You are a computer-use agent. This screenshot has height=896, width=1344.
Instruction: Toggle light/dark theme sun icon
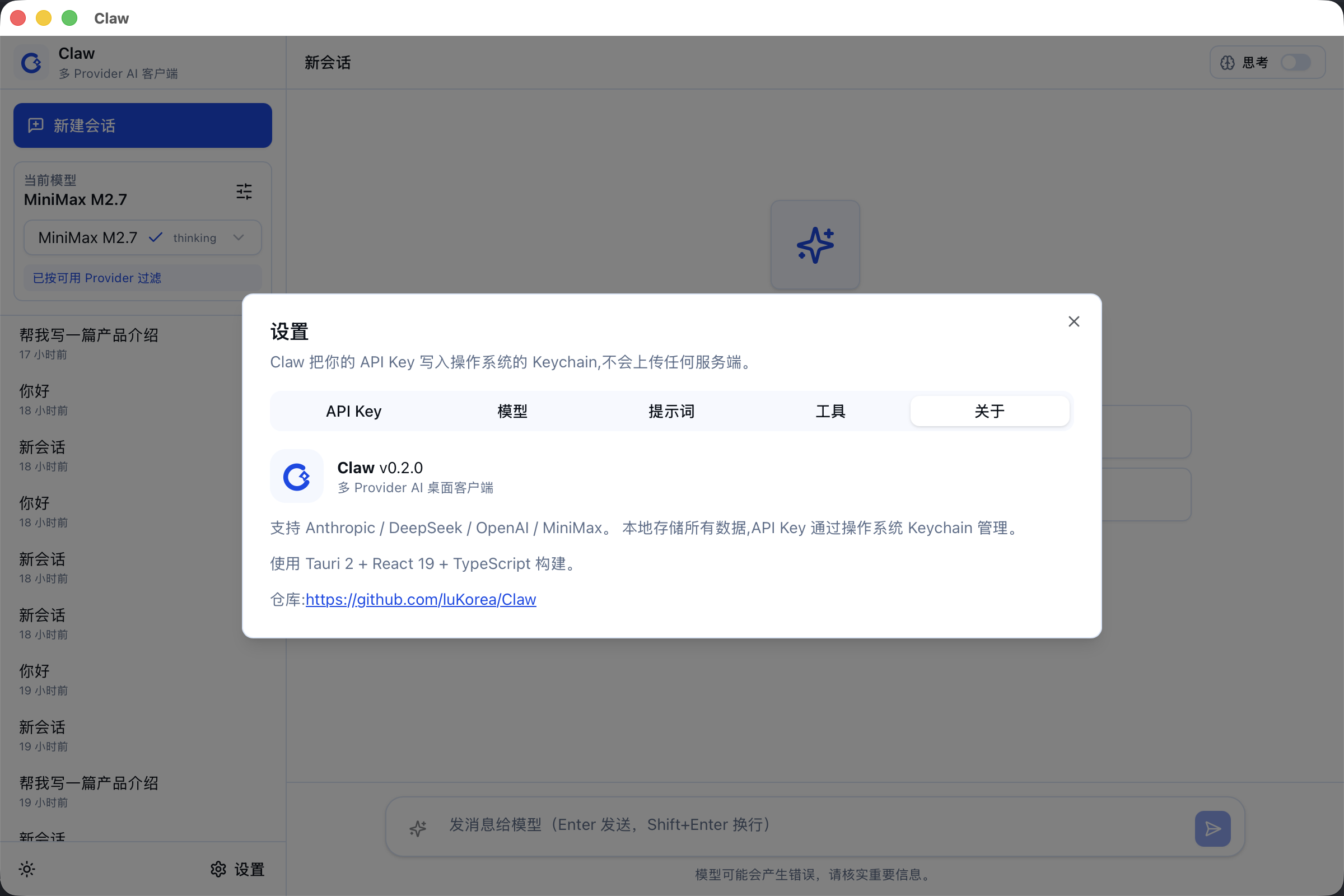27,869
